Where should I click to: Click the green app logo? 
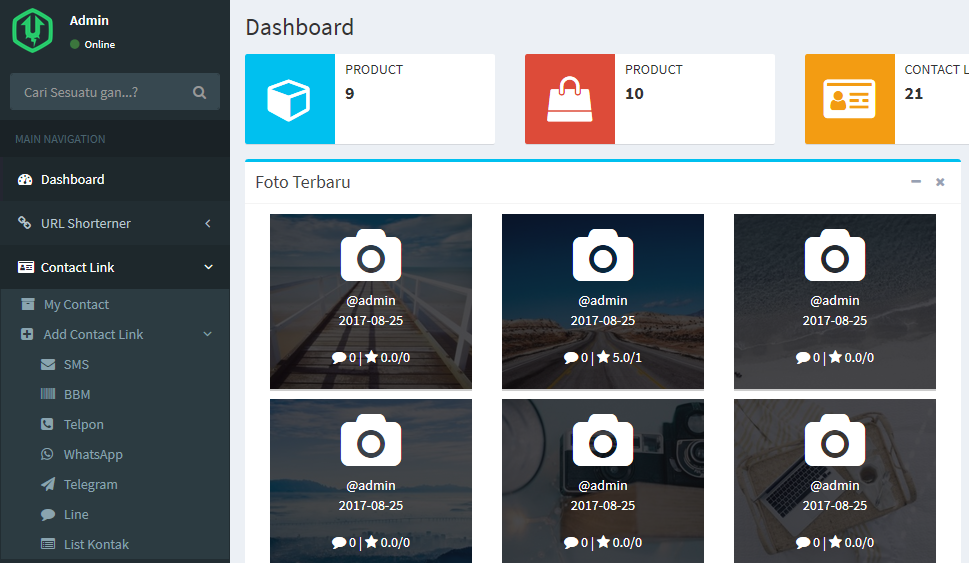pyautogui.click(x=33, y=30)
